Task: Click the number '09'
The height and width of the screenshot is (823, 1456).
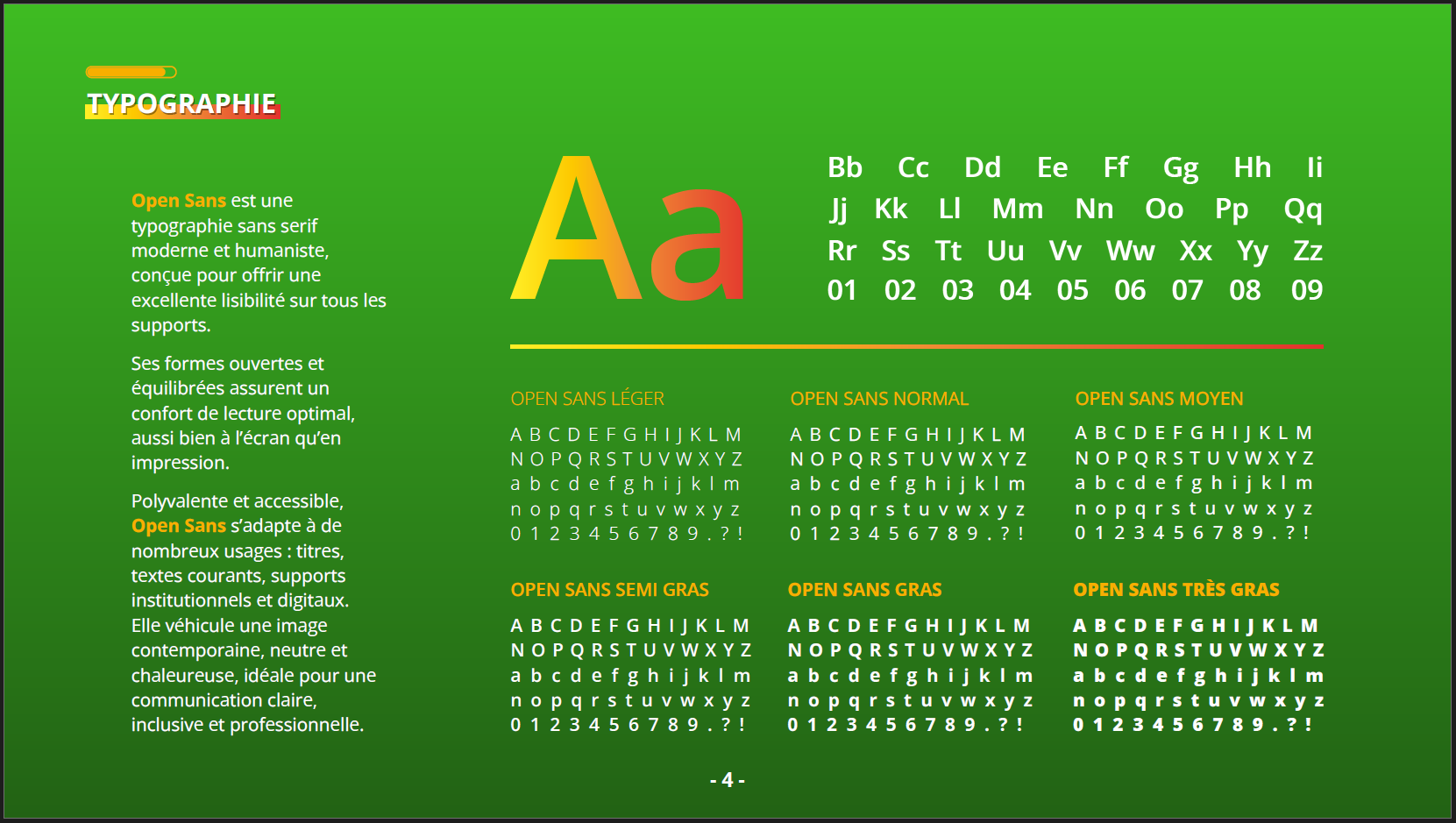Action: pos(1307,290)
